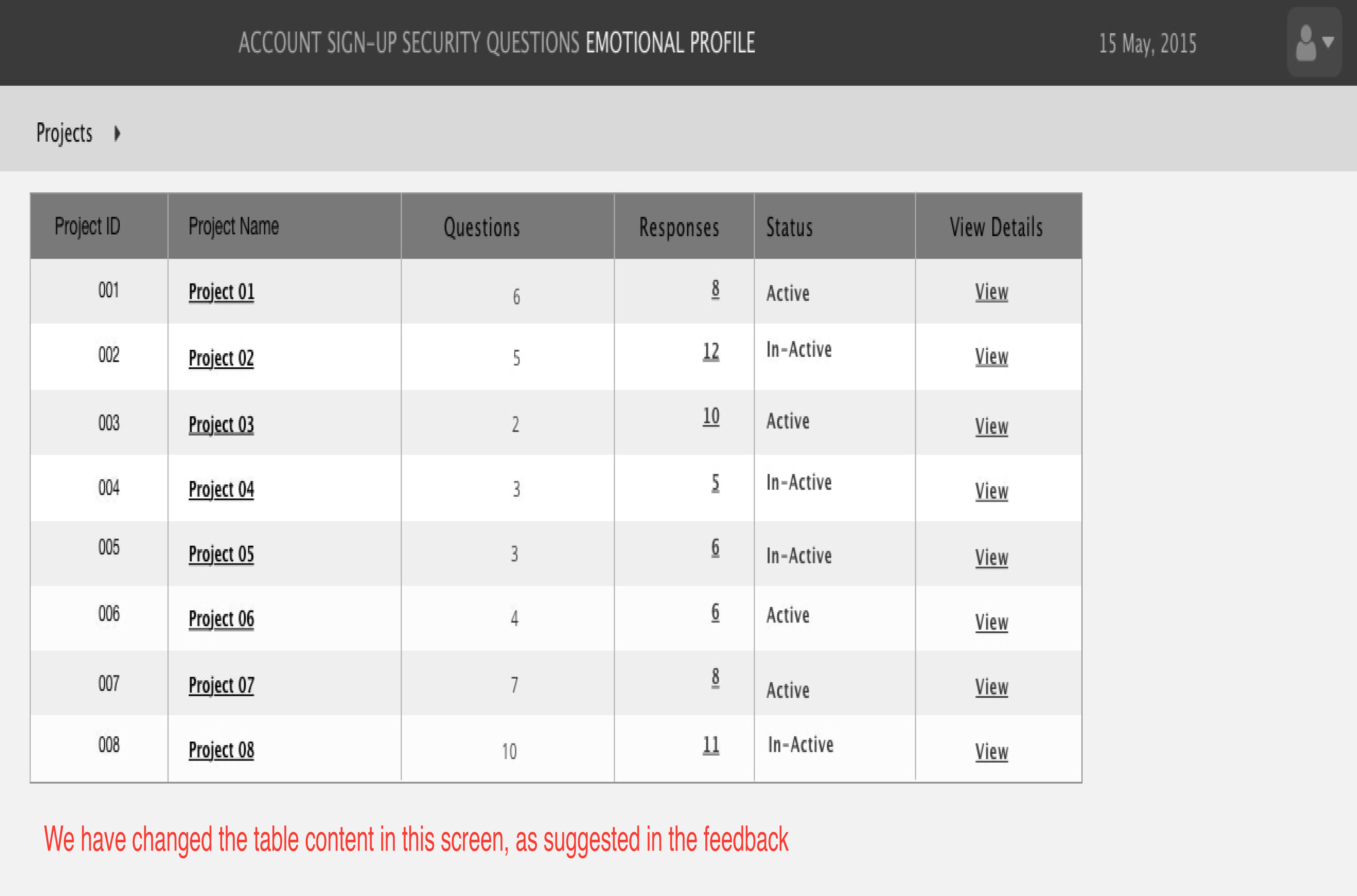Open the 10 responses link for Project 03
The image size is (1357, 896).
click(x=711, y=416)
